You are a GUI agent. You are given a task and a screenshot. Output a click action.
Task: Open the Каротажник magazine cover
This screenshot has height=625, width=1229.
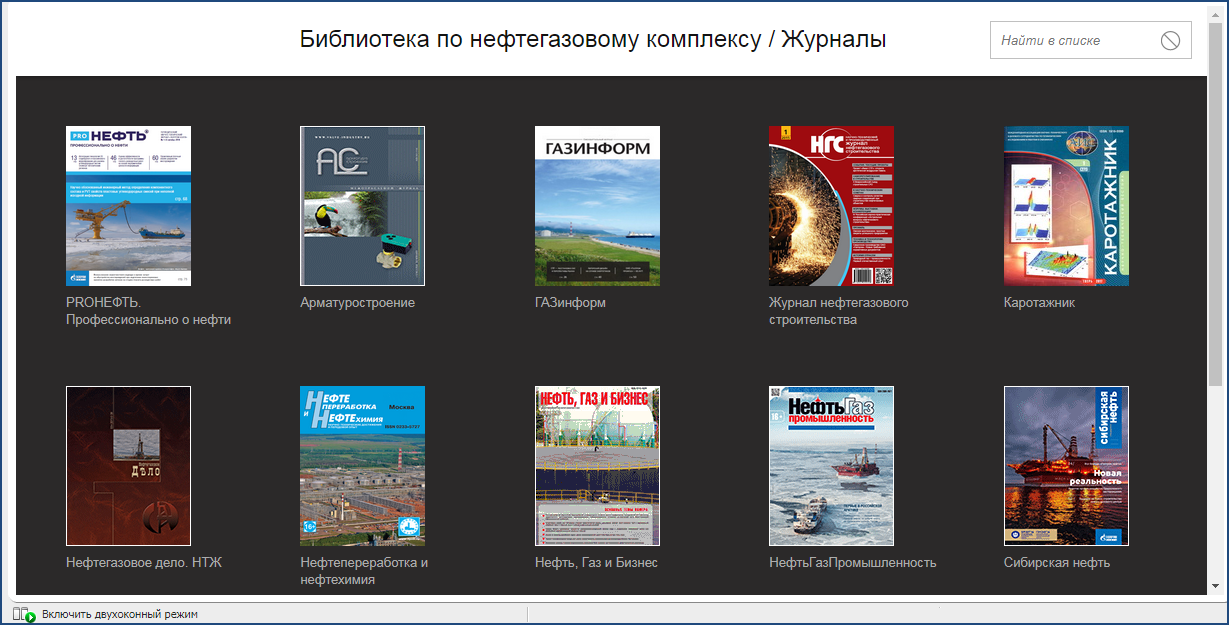(1066, 206)
